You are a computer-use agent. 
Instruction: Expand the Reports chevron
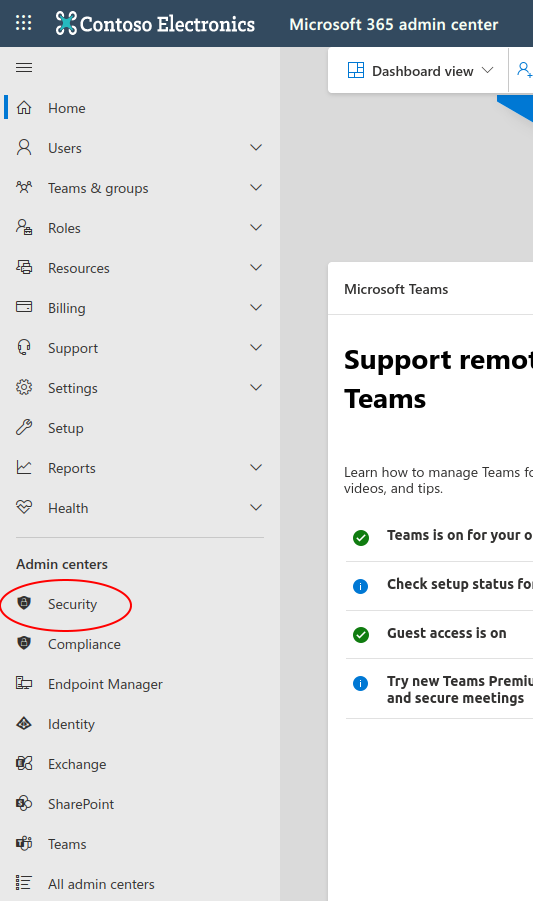pyautogui.click(x=256, y=467)
